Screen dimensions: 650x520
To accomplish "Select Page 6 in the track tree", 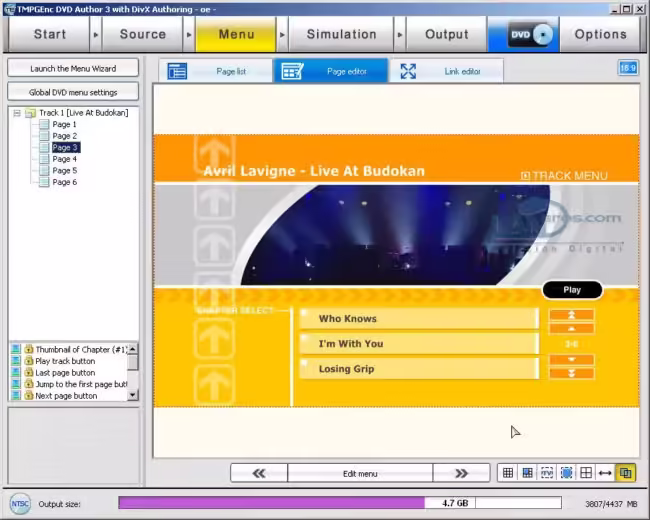I will coord(64,182).
